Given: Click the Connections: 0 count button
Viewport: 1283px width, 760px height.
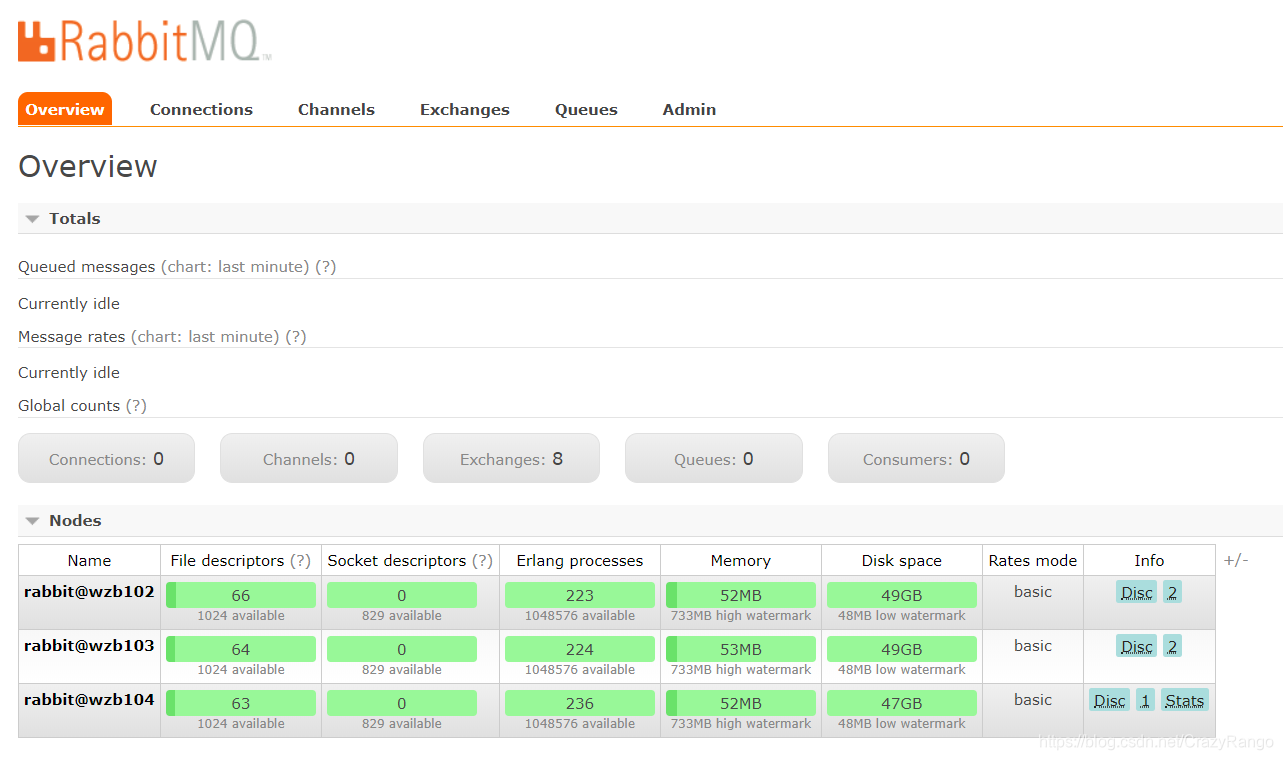Looking at the screenshot, I should click(x=106, y=459).
